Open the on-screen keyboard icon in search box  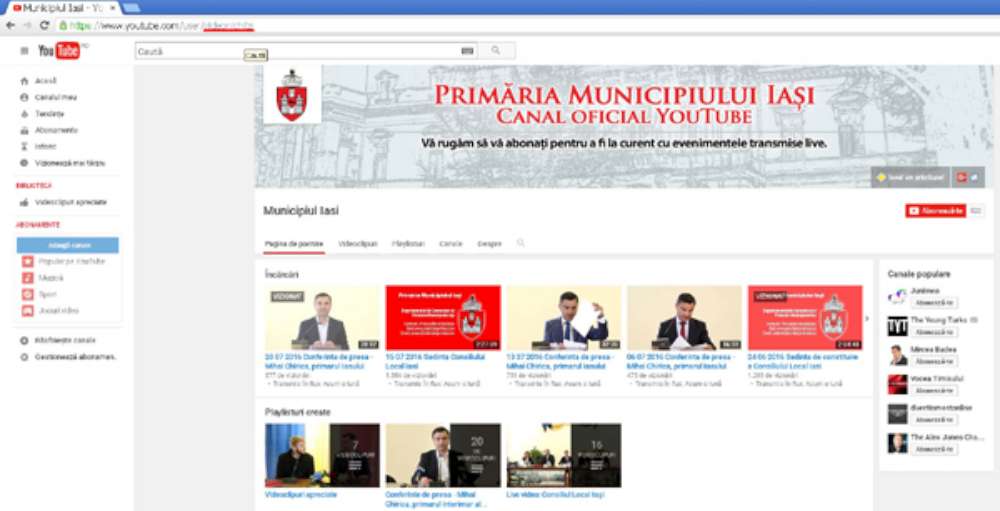point(467,51)
